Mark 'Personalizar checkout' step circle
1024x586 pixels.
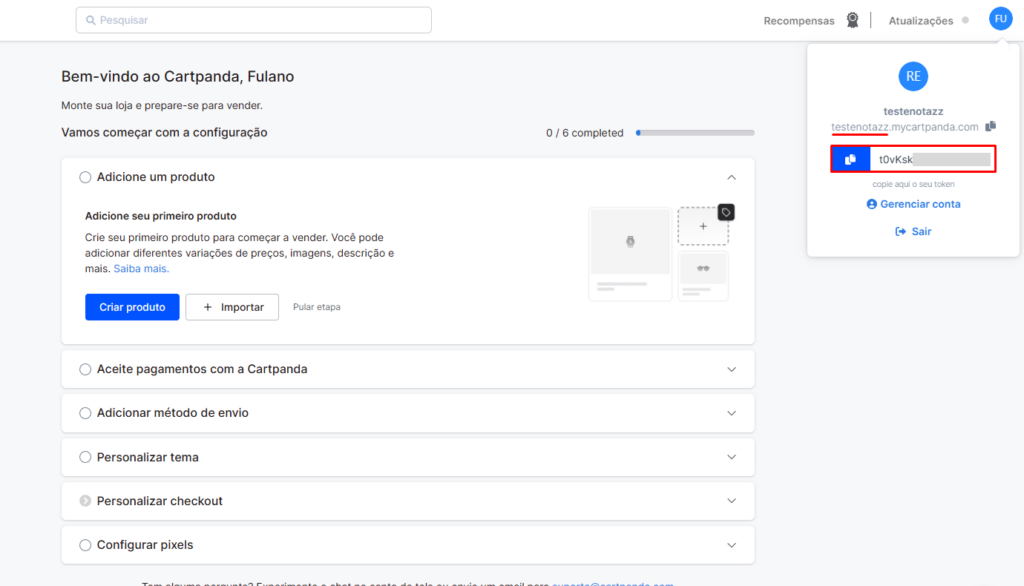pos(85,501)
